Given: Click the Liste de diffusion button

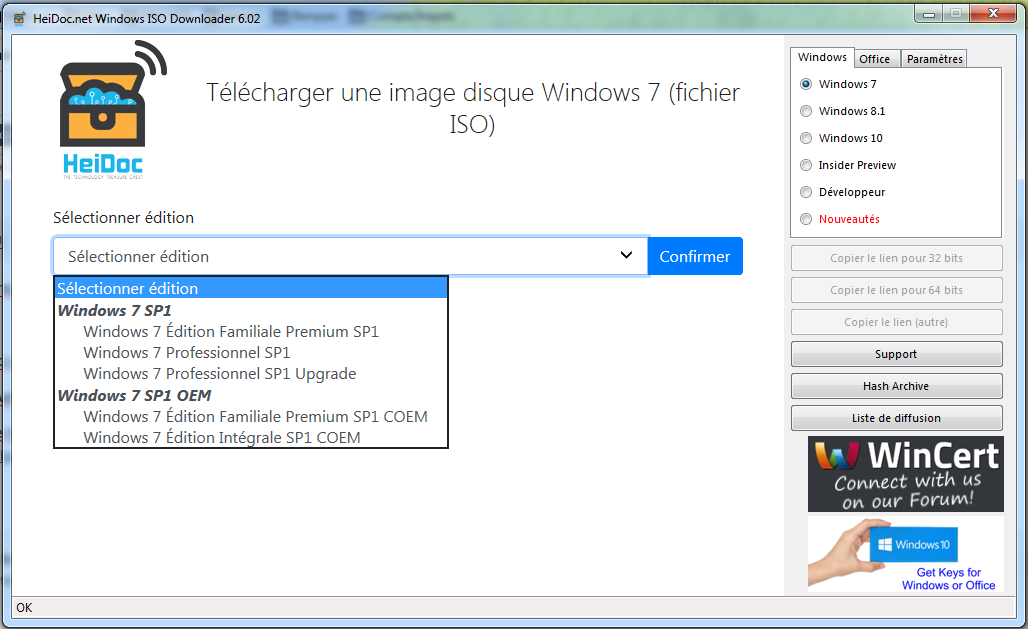Looking at the screenshot, I should tap(896, 418).
